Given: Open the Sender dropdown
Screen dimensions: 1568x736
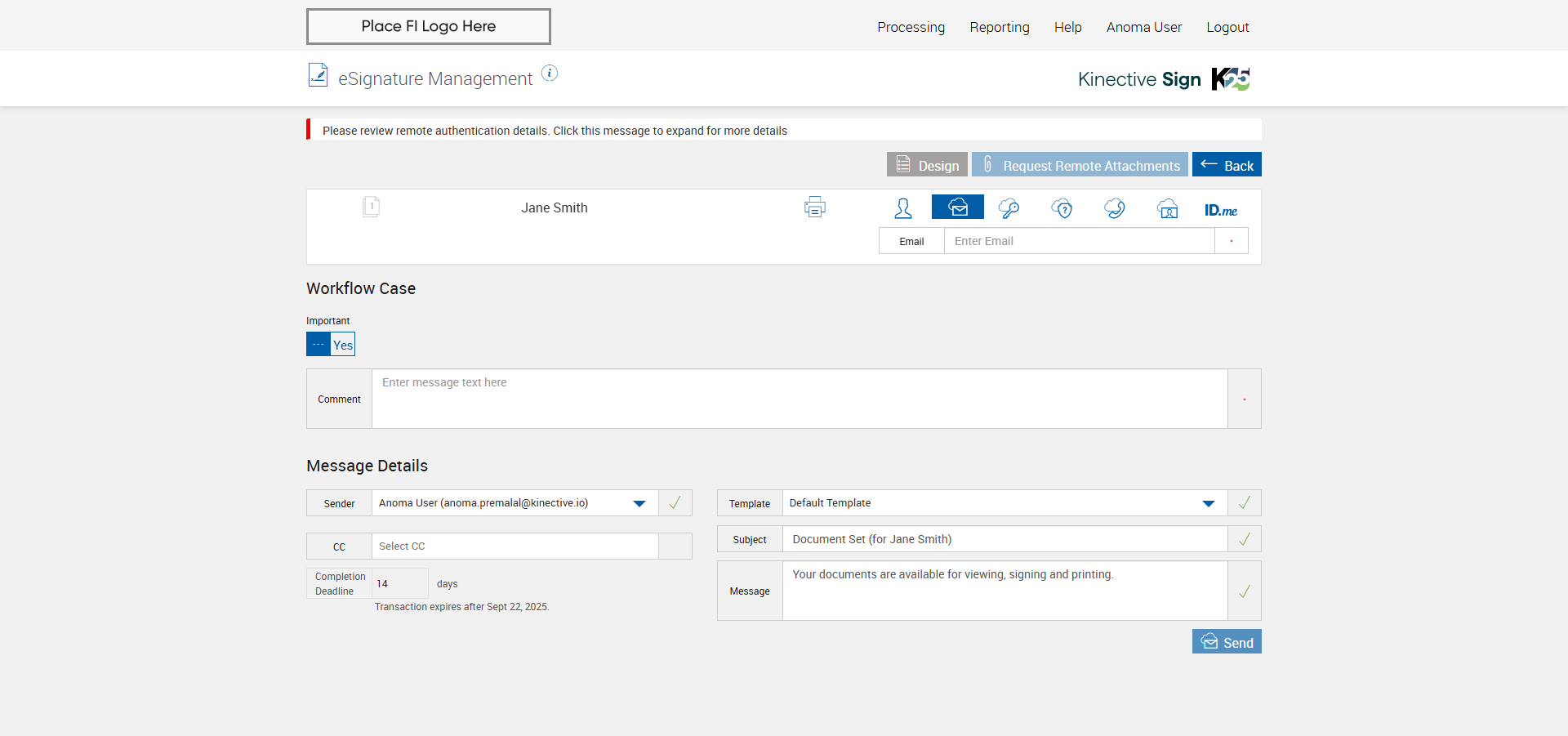Looking at the screenshot, I should pyautogui.click(x=639, y=503).
